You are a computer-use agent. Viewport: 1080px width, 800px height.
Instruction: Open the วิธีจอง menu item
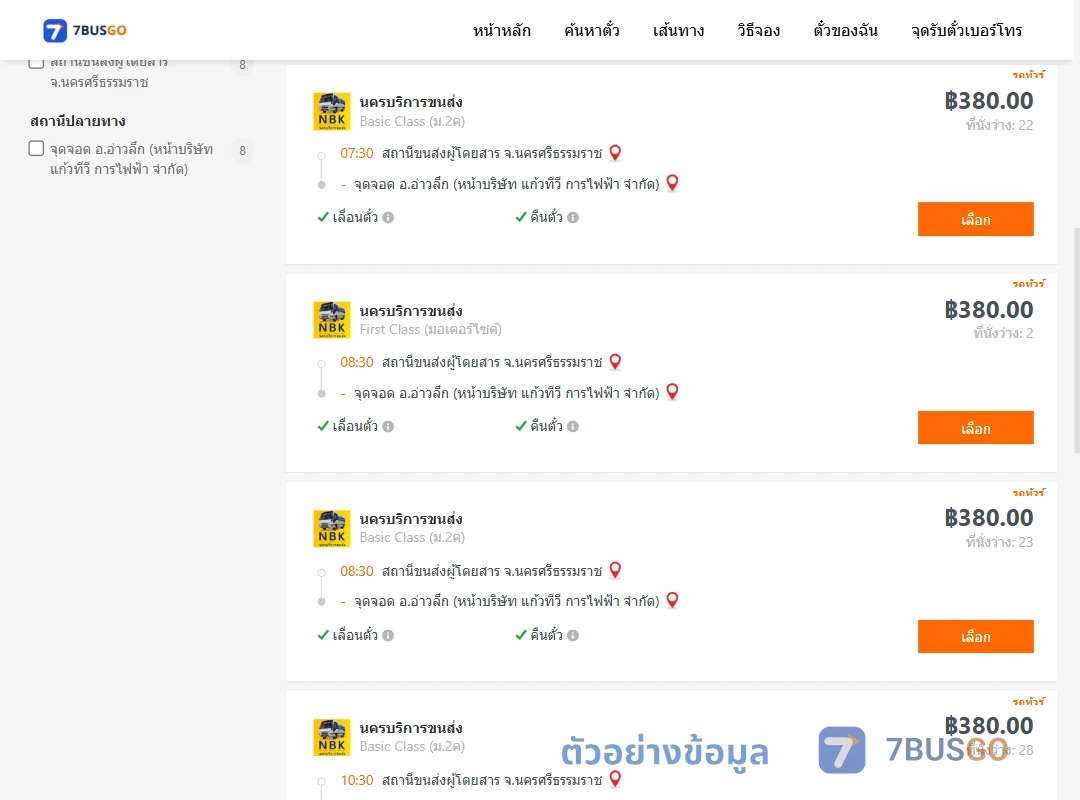tap(758, 30)
